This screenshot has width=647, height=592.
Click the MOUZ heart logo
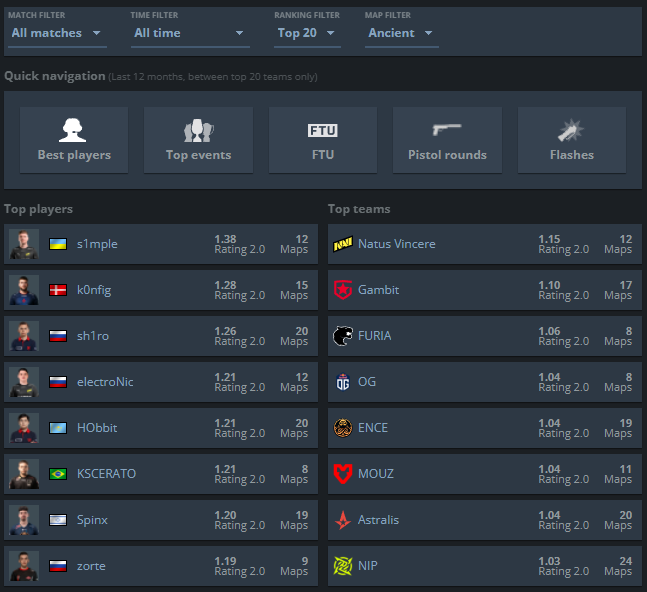(343, 474)
